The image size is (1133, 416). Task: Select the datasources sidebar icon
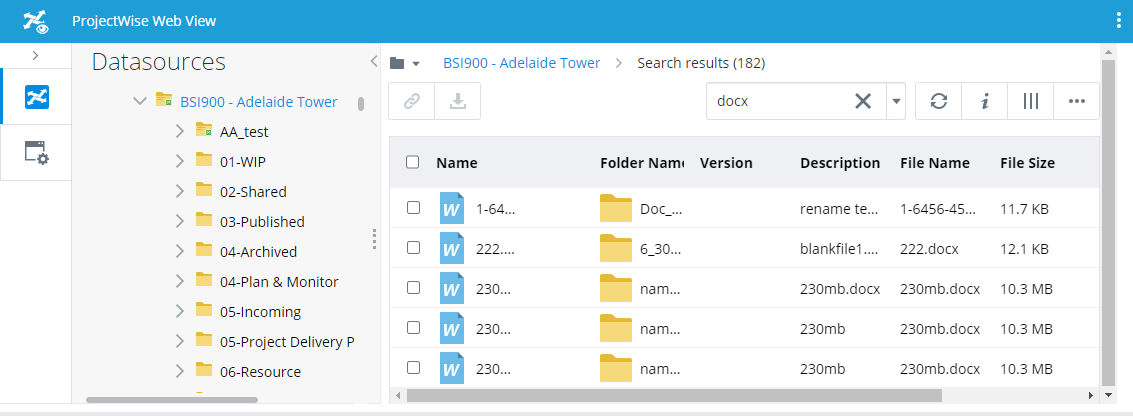click(36, 97)
